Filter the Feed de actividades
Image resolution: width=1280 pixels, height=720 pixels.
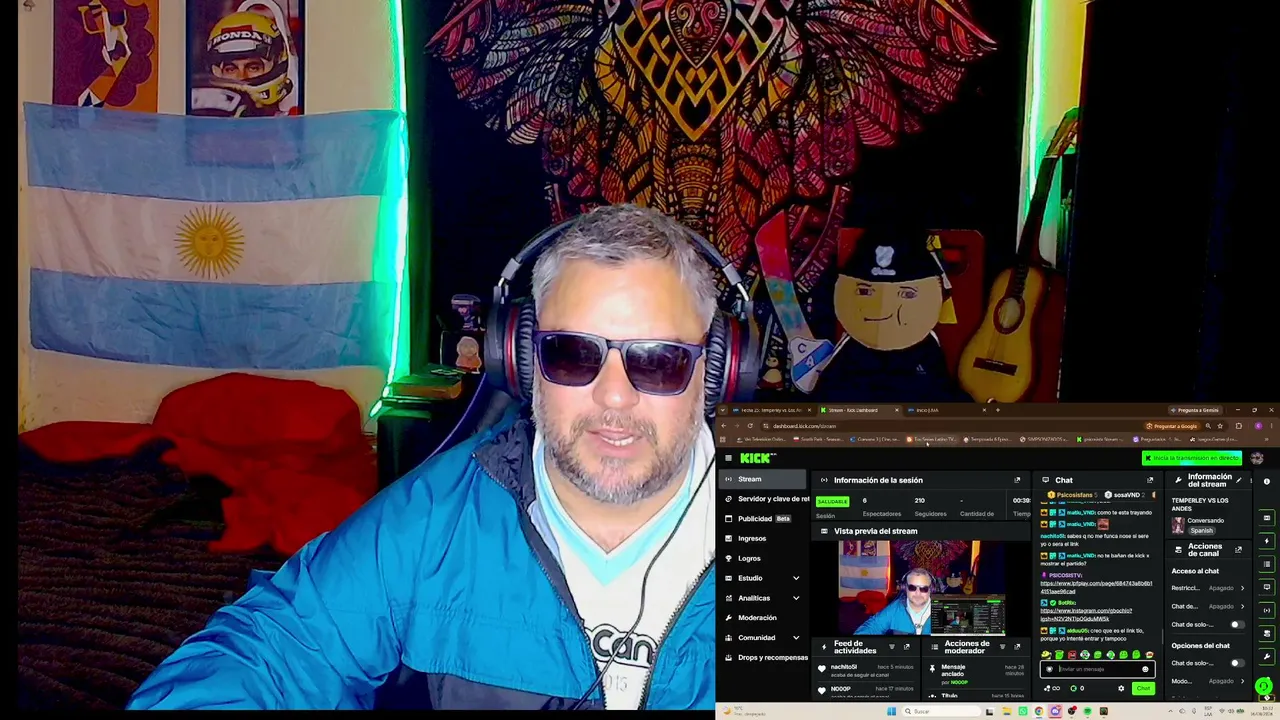point(892,646)
